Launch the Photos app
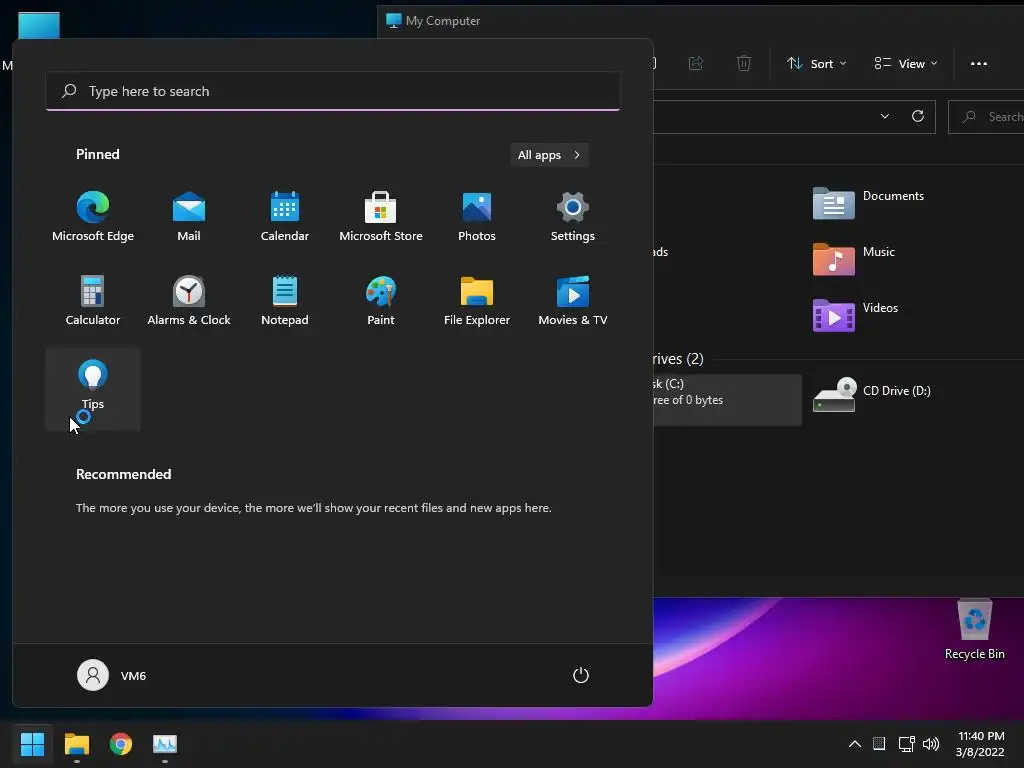Image resolution: width=1024 pixels, height=768 pixels. click(x=477, y=217)
